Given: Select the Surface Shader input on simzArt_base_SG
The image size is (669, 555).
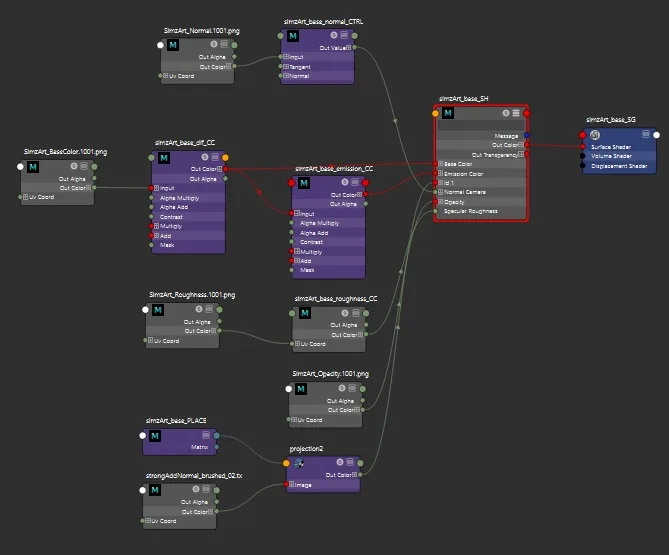Looking at the screenshot, I should (x=611, y=147).
